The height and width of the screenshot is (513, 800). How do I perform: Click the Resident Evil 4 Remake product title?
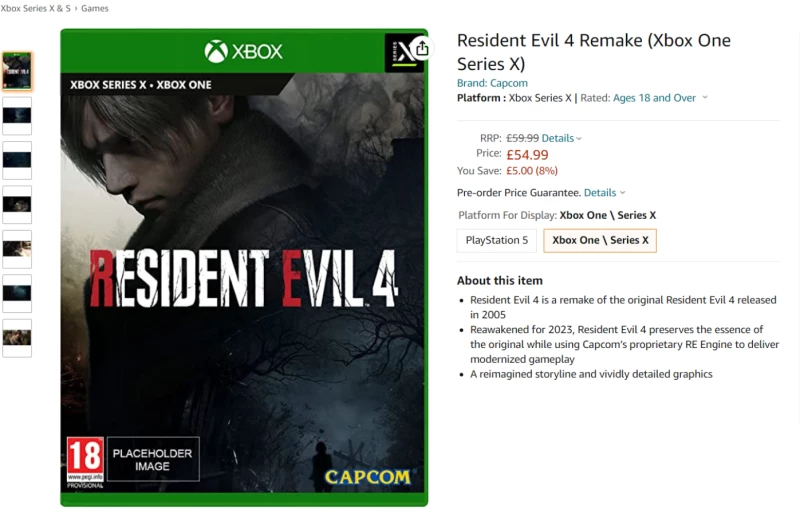pos(594,52)
